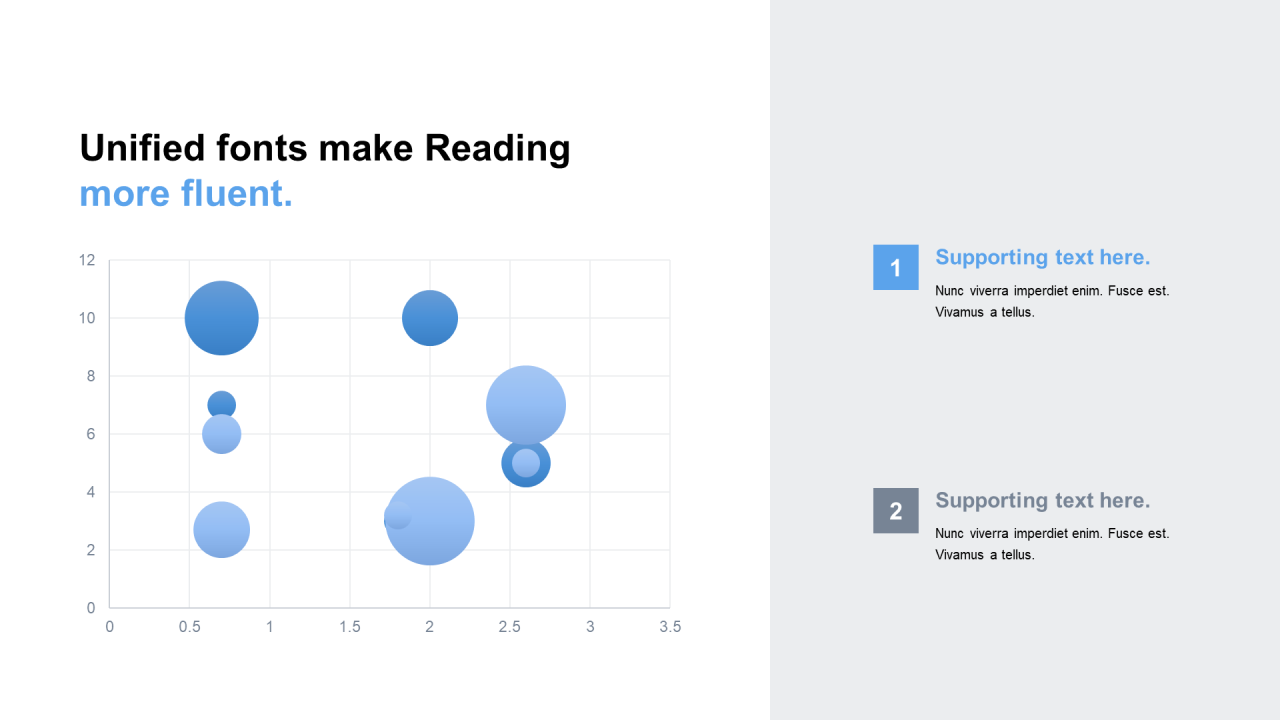This screenshot has width=1280, height=720.
Task: Click the first 'Nunc viverra imperdiet' paragraph
Action: (1052, 301)
